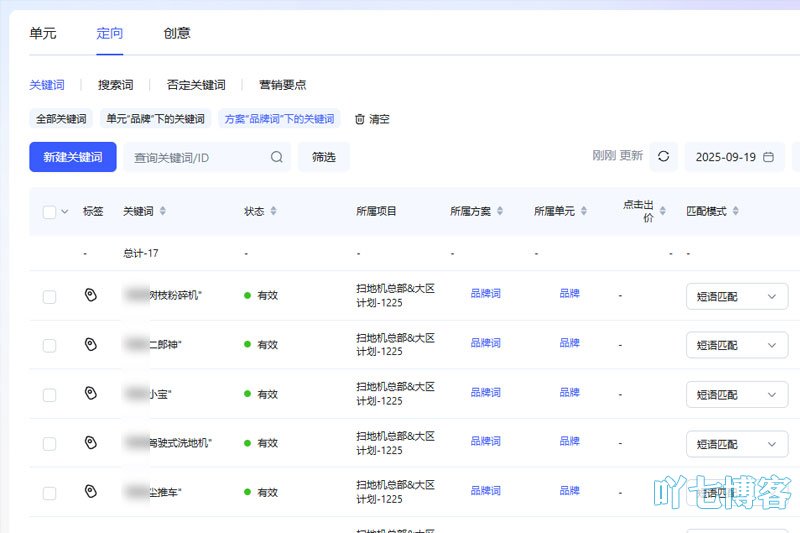The image size is (800, 533).
Task: Click 有效 status in 二郎神 row
Action: [x=267, y=345]
